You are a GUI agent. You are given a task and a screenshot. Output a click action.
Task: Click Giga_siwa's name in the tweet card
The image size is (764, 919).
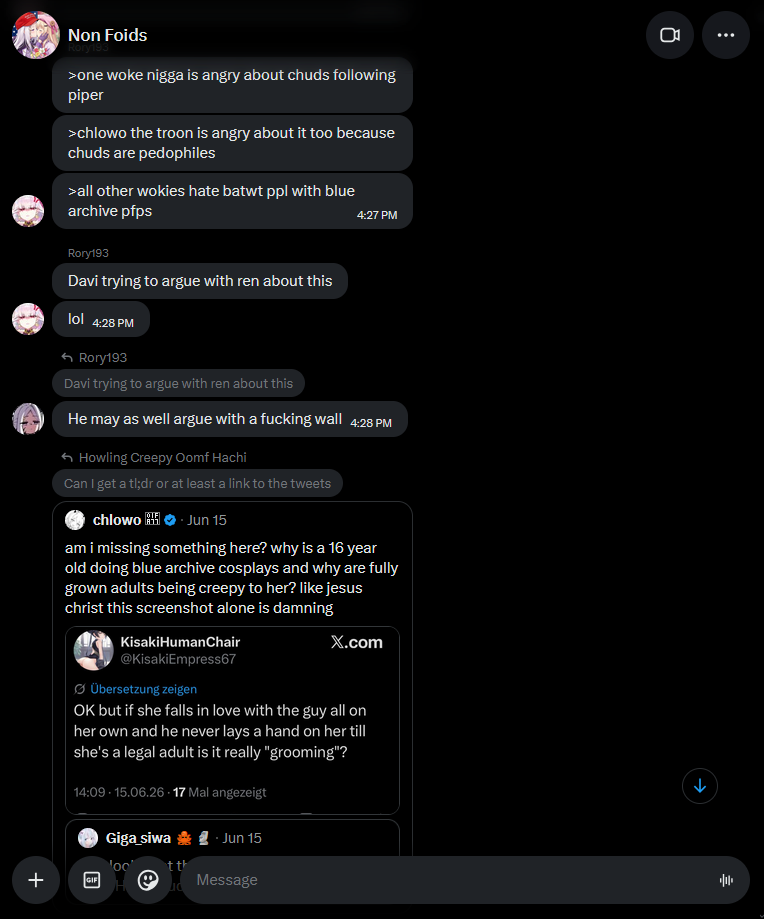coord(138,838)
